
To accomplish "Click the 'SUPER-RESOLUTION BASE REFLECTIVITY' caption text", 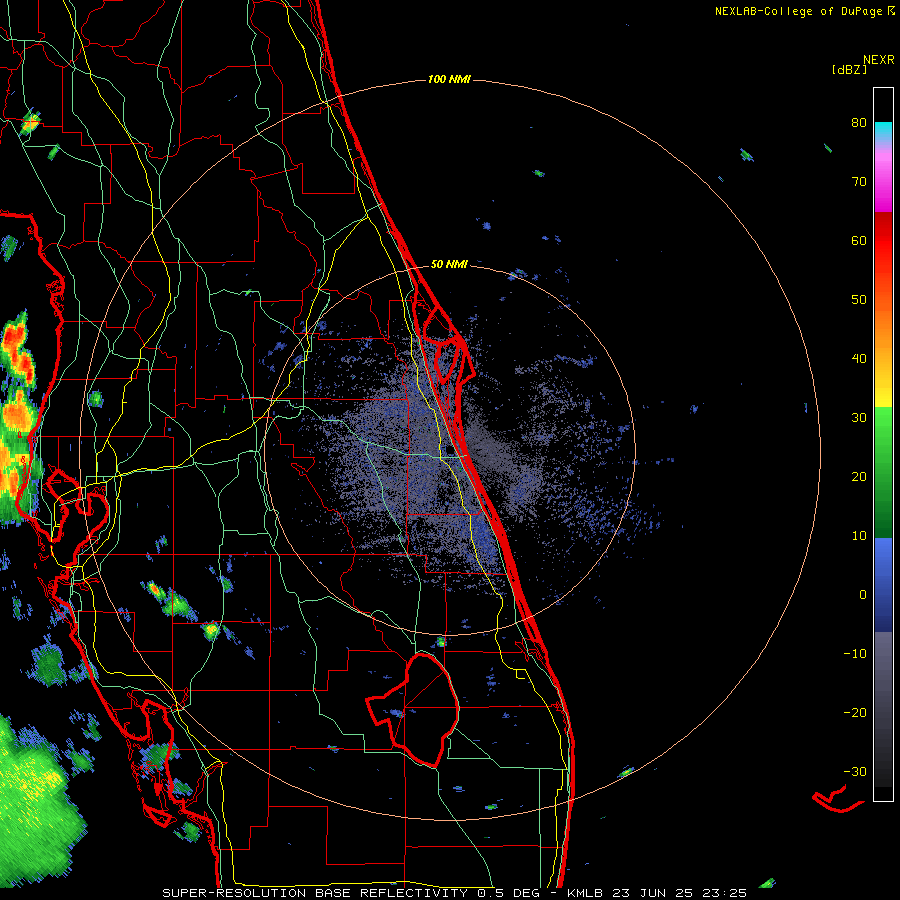I will pyautogui.click(x=315, y=893).
